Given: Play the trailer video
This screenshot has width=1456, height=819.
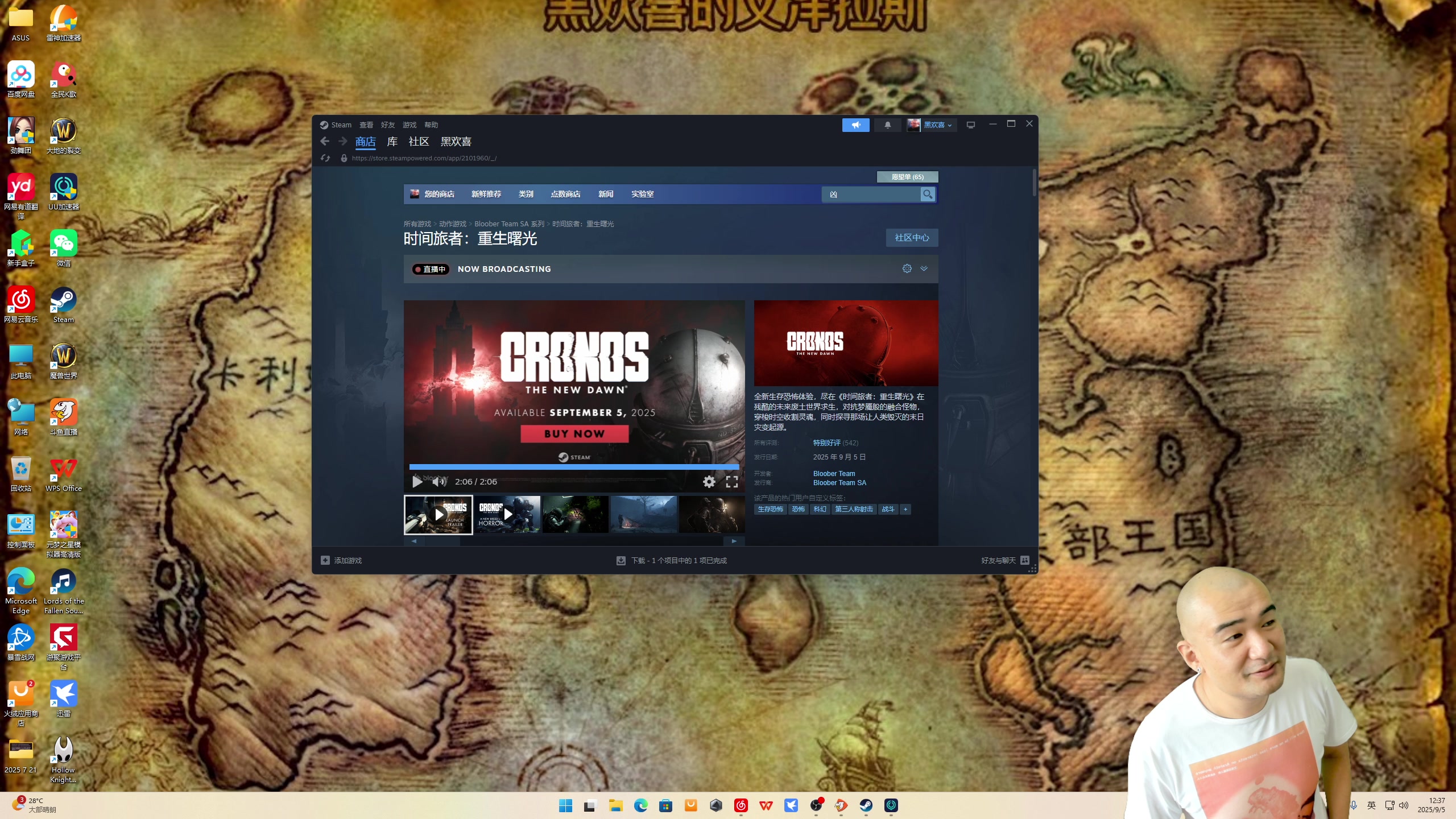Looking at the screenshot, I should click(417, 482).
